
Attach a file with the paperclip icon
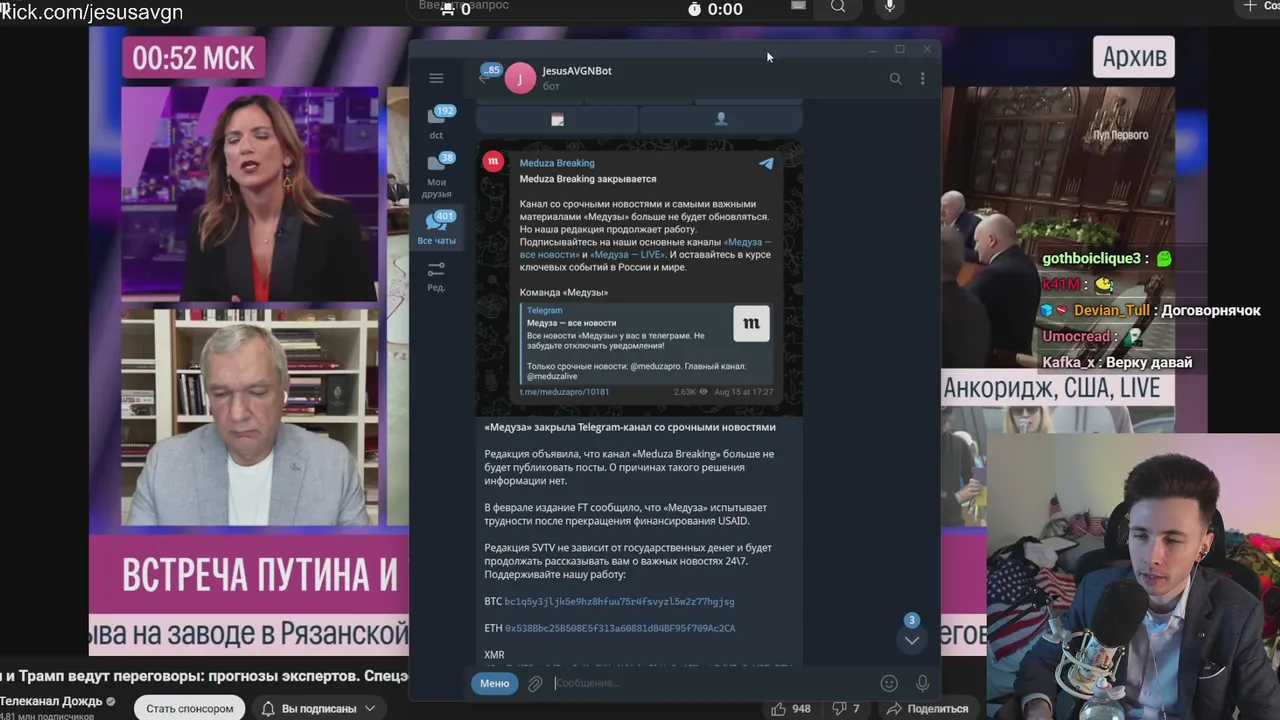pos(535,684)
